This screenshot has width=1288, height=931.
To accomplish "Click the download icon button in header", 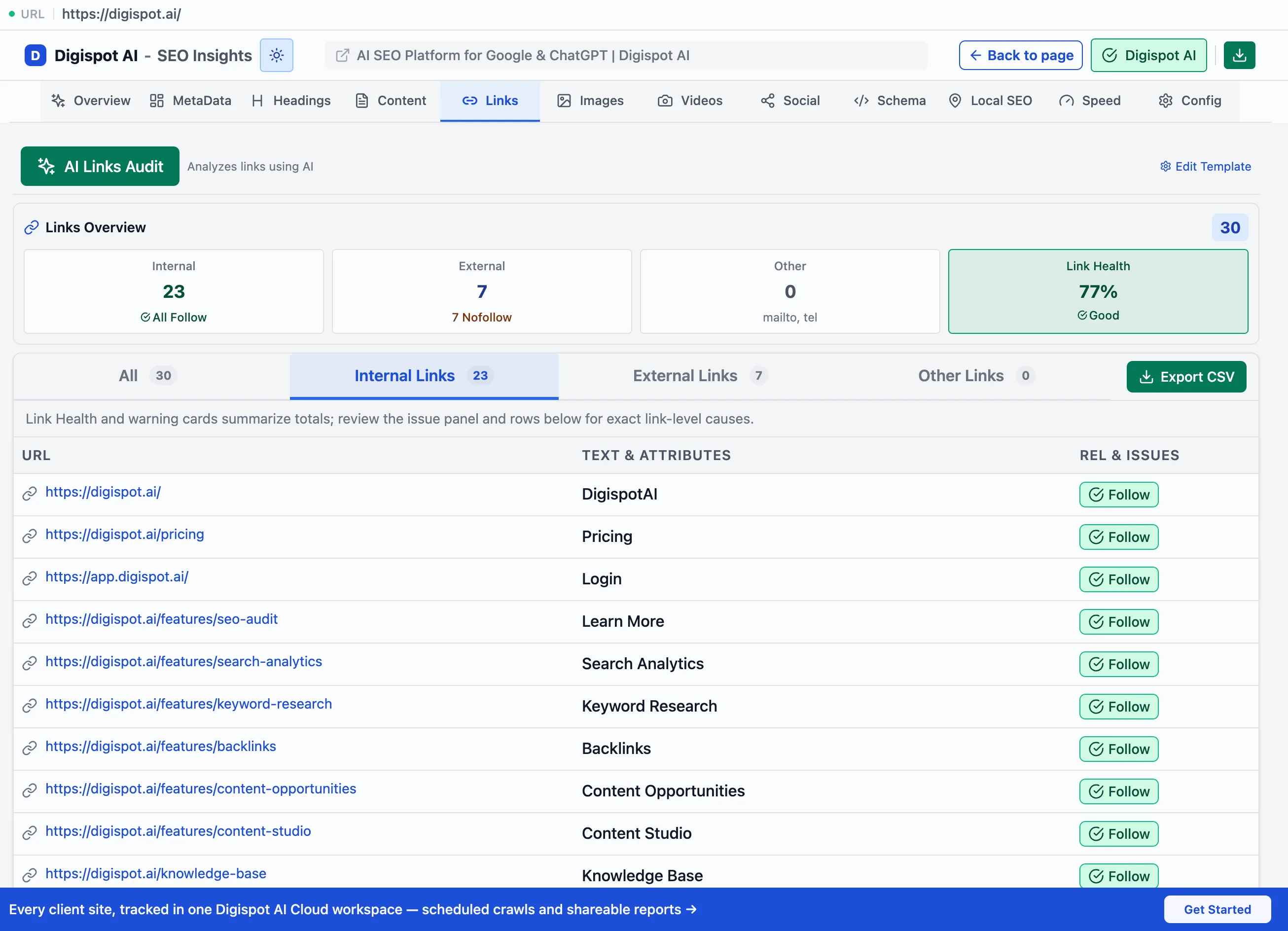I will pos(1239,55).
